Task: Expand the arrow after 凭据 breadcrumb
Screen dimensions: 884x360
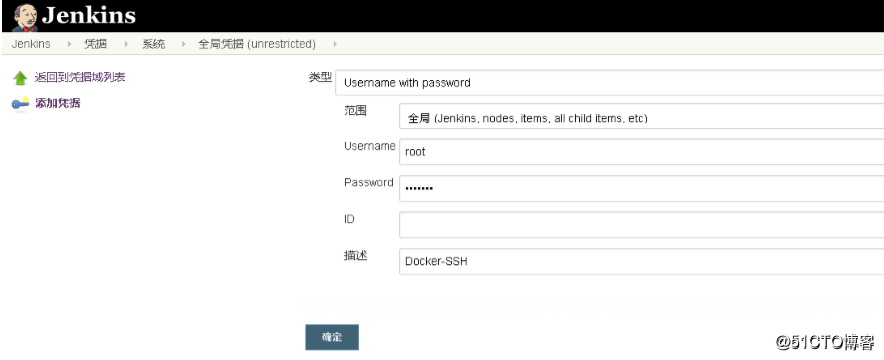Action: 126,44
